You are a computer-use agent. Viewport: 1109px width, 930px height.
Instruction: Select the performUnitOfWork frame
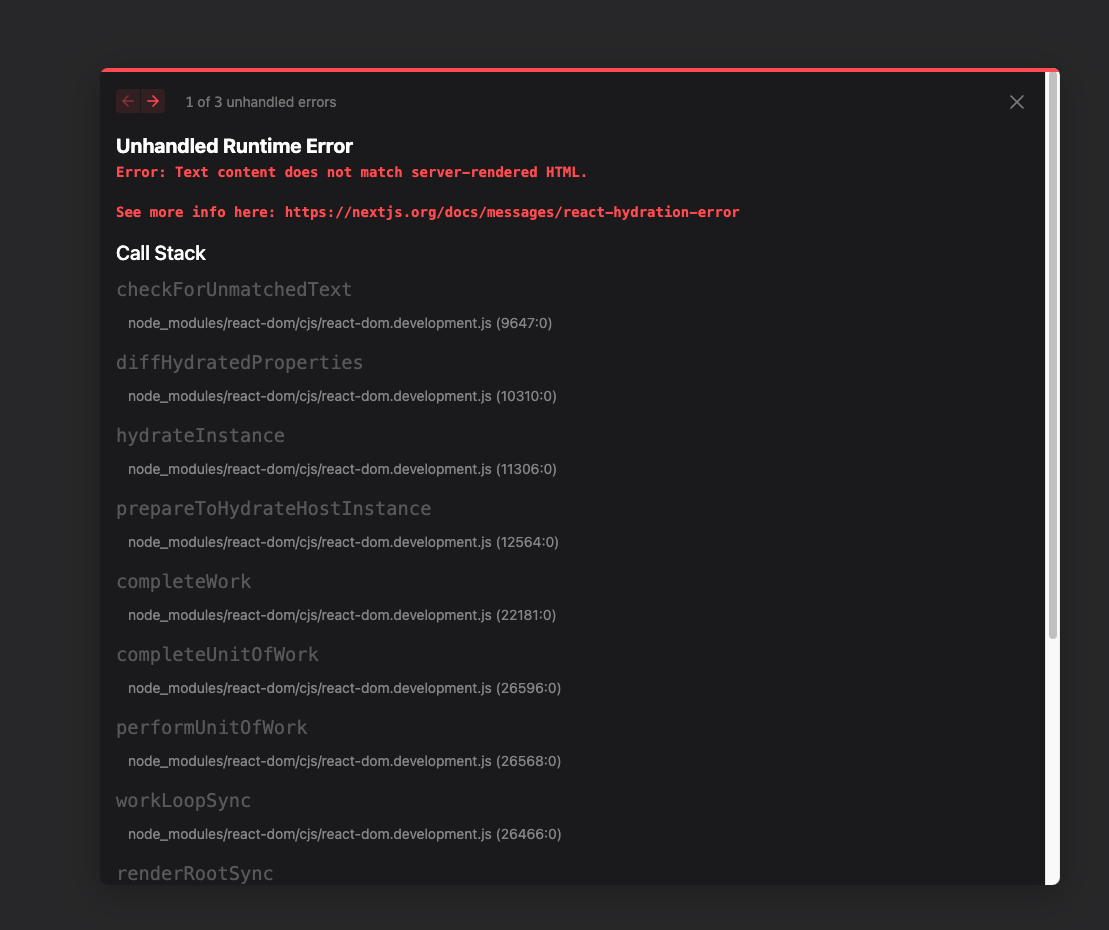tap(212, 727)
